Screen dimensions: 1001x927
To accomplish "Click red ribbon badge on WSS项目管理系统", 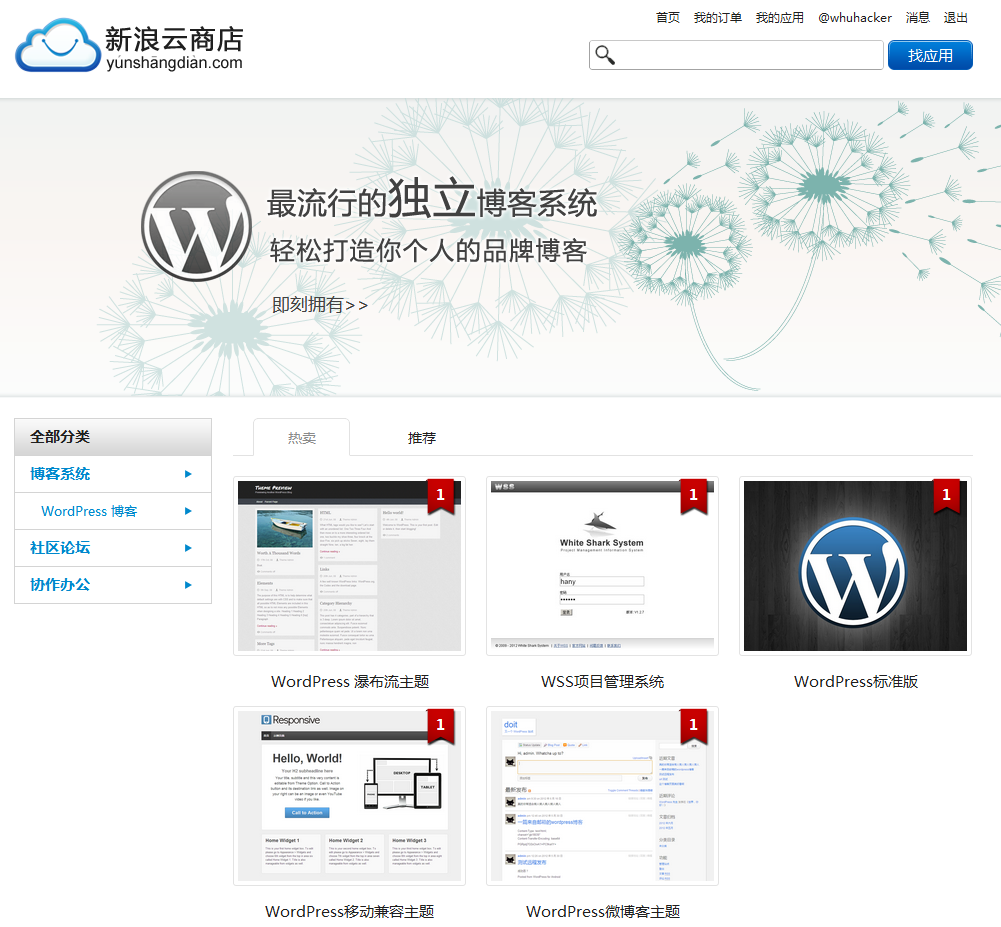I will 693,496.
